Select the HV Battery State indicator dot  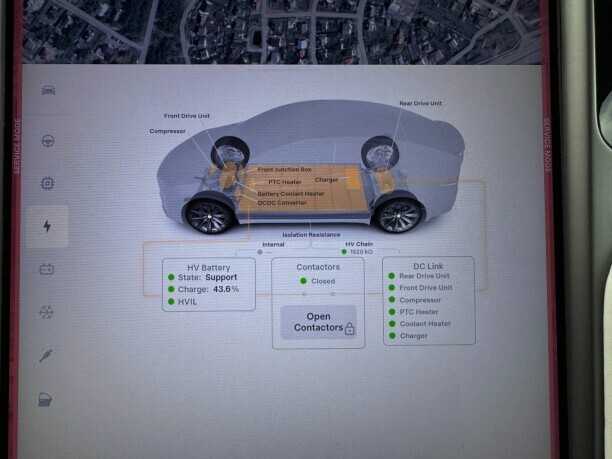click(171, 277)
